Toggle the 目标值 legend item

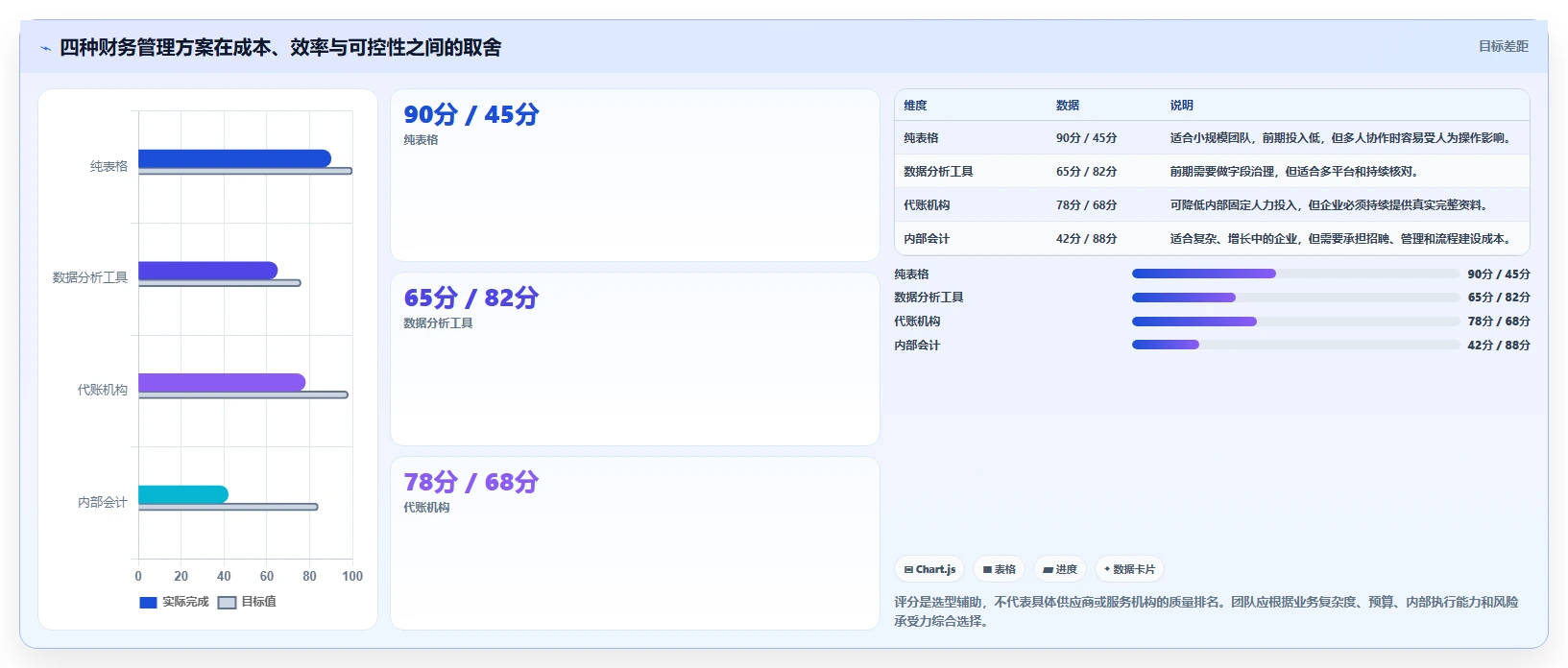click(x=247, y=602)
